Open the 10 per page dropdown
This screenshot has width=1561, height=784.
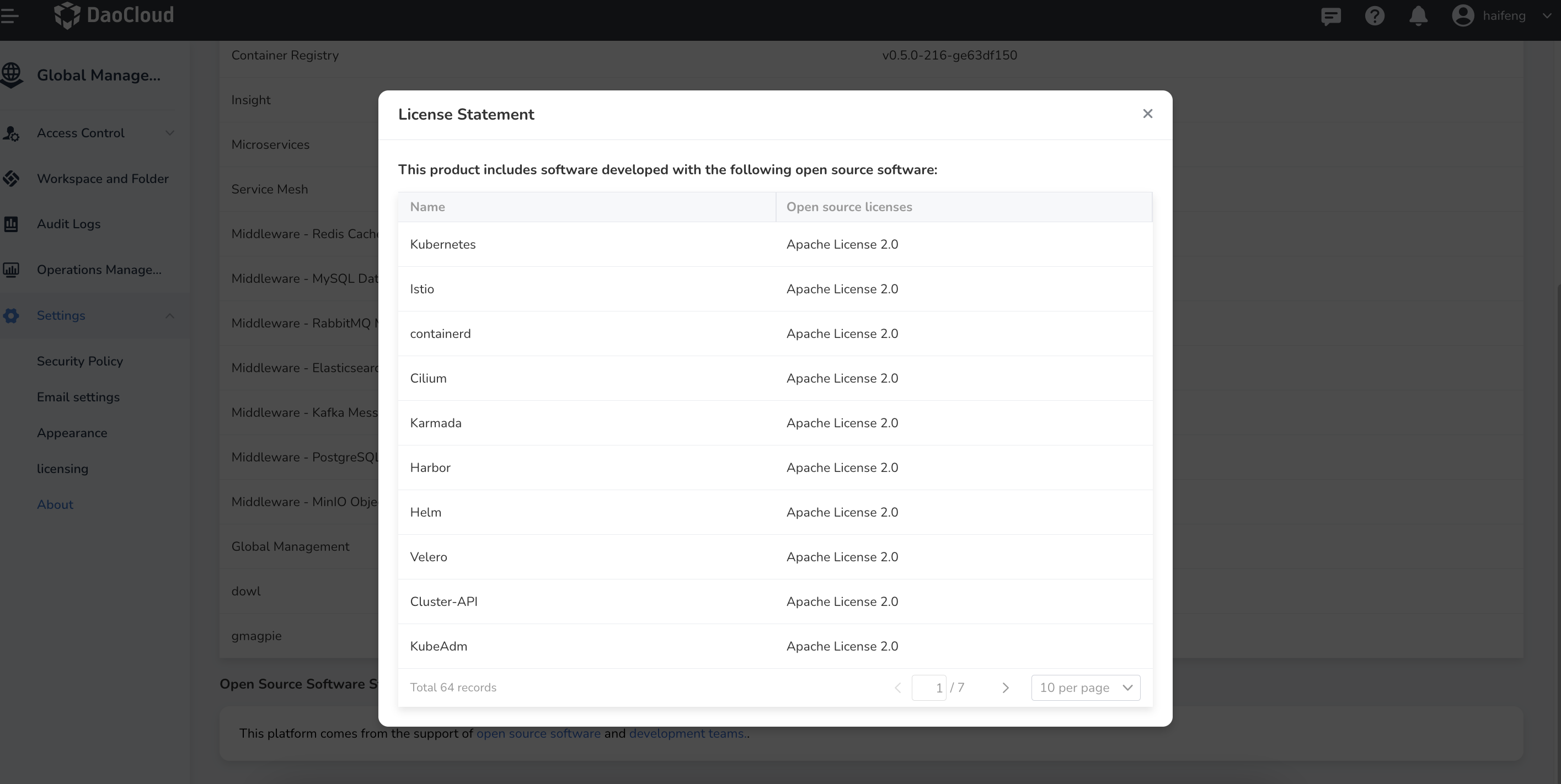(1086, 688)
